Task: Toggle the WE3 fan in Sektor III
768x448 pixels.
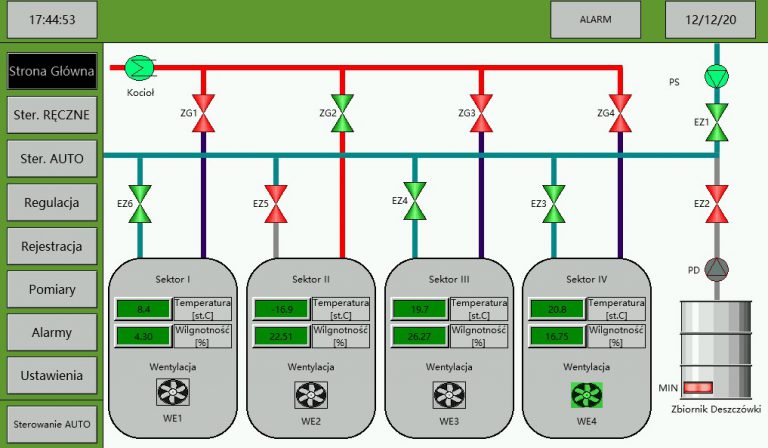Action: (x=448, y=394)
